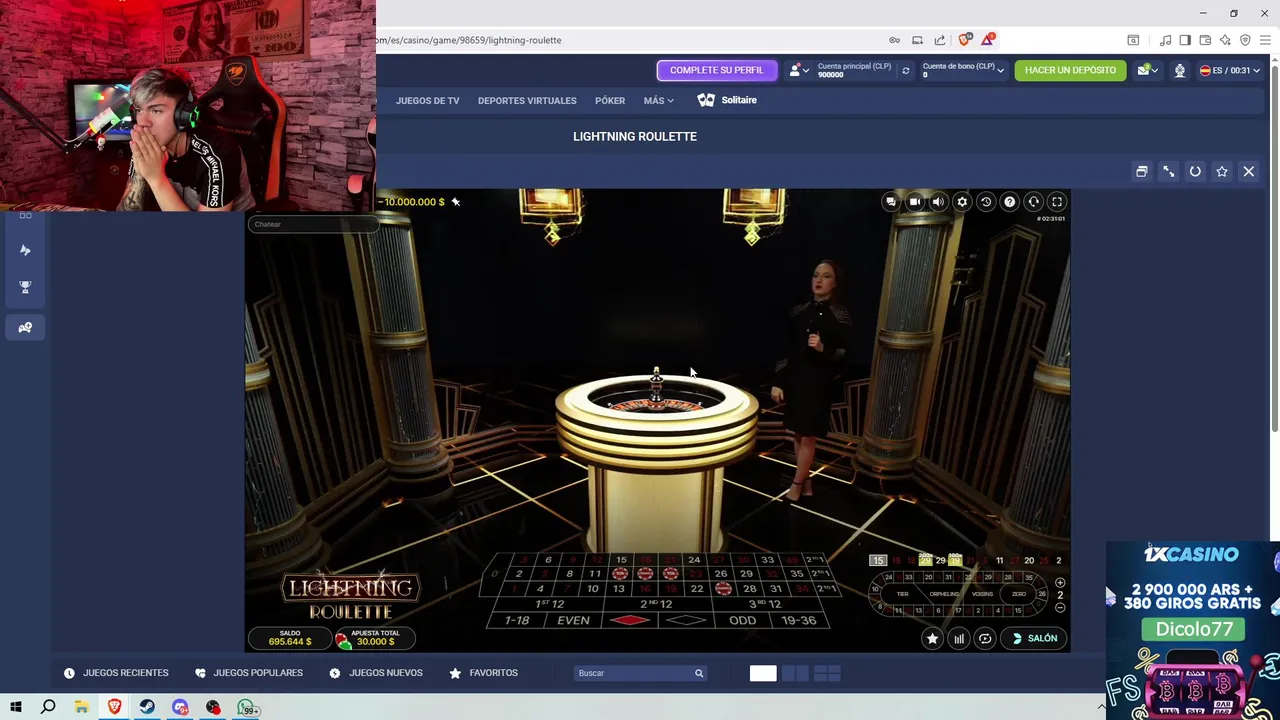
Task: Increase racetrack neighbours with plus
Action: [x=1060, y=583]
